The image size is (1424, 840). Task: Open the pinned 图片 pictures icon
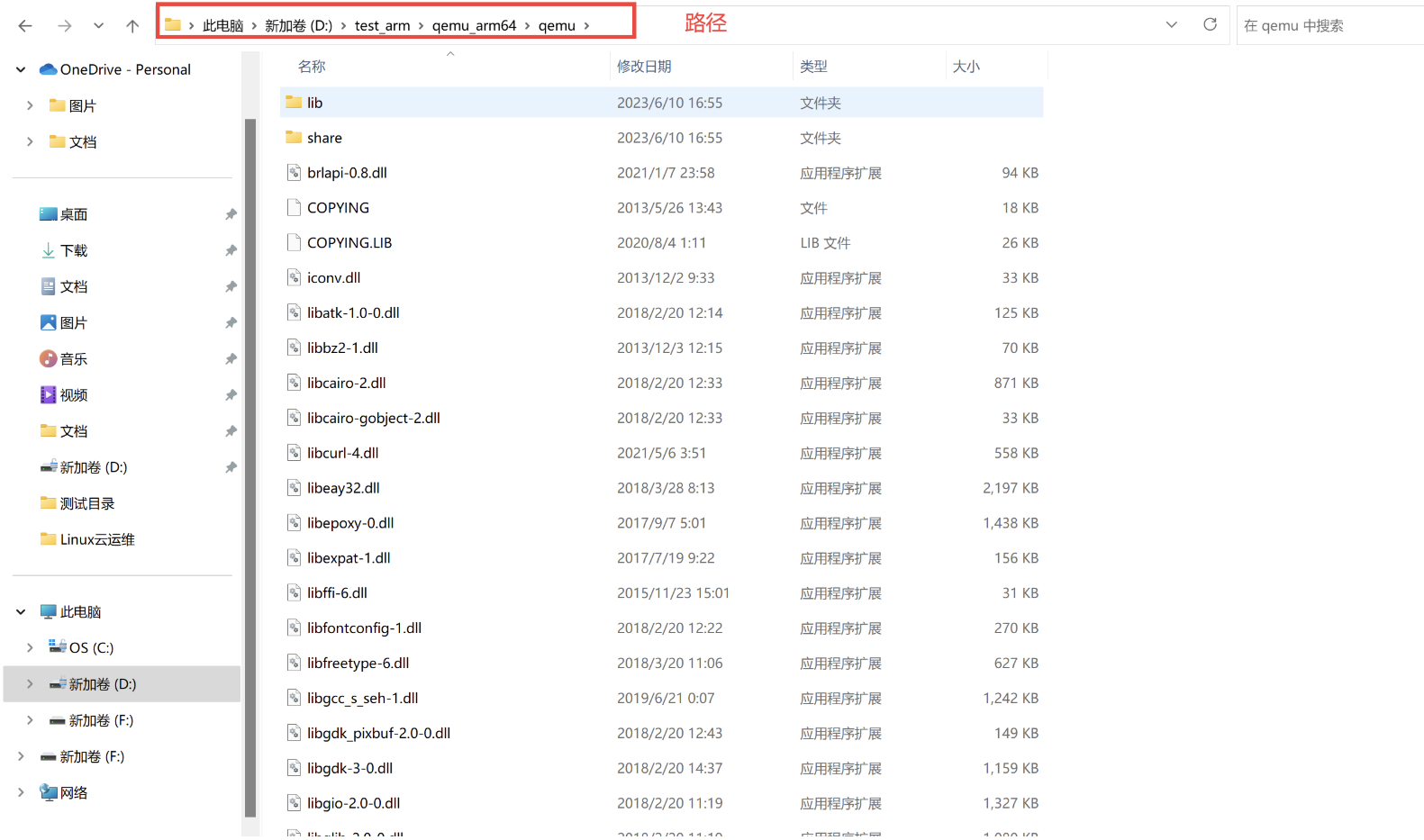[x=49, y=322]
